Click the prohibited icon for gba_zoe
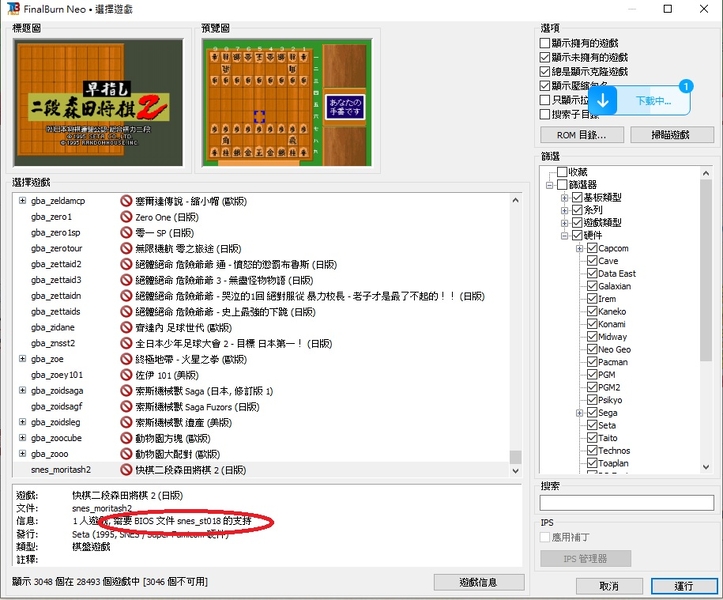Image resolution: width=723 pixels, height=600 pixels. click(126, 359)
